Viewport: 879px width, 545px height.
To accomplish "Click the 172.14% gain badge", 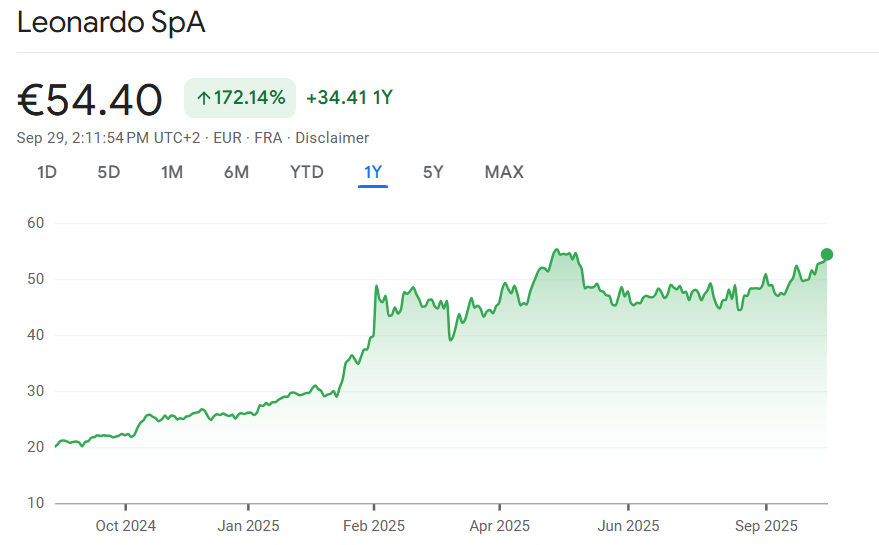I will tap(240, 98).
